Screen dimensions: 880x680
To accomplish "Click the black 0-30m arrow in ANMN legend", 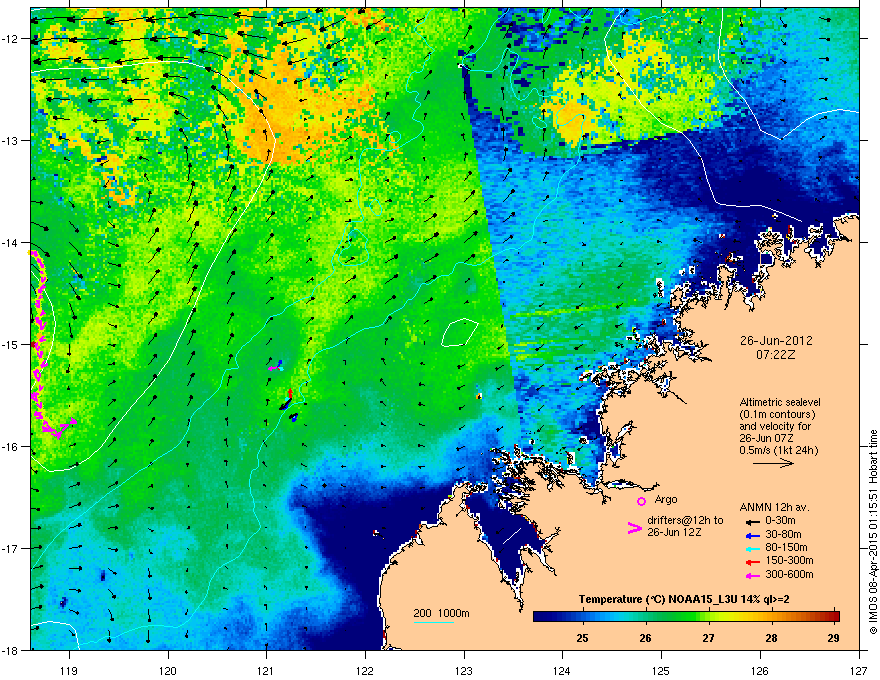I will click(753, 521).
